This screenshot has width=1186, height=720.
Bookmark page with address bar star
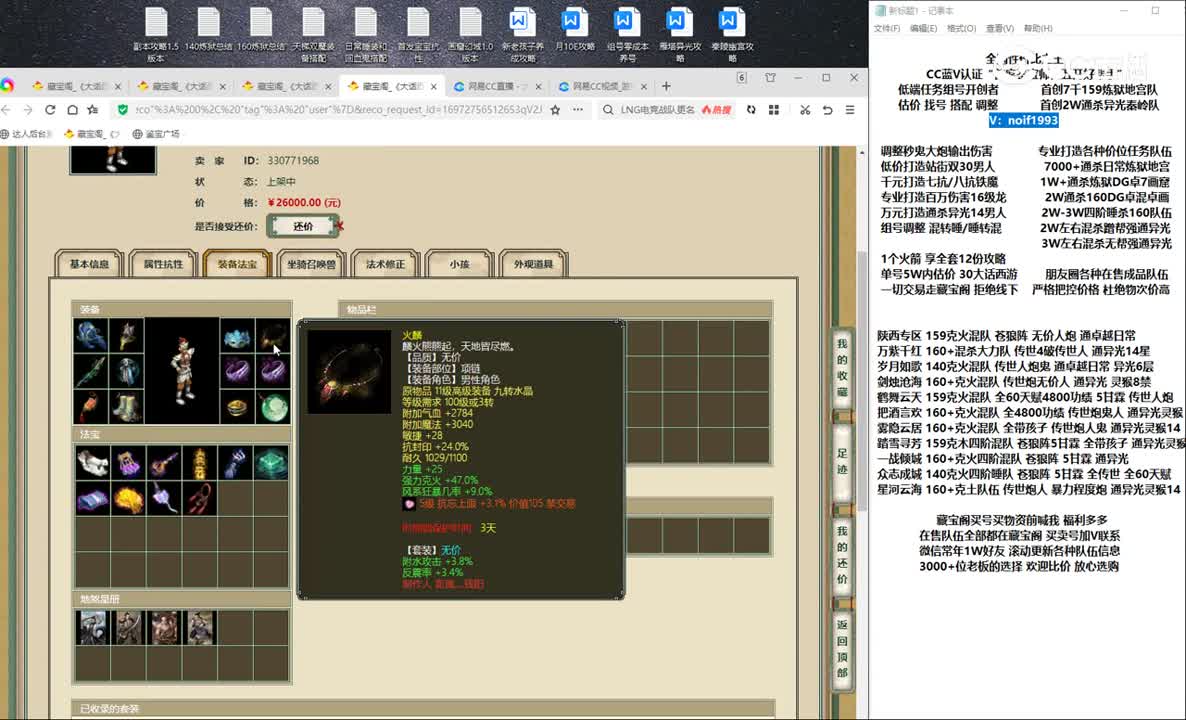click(x=555, y=110)
